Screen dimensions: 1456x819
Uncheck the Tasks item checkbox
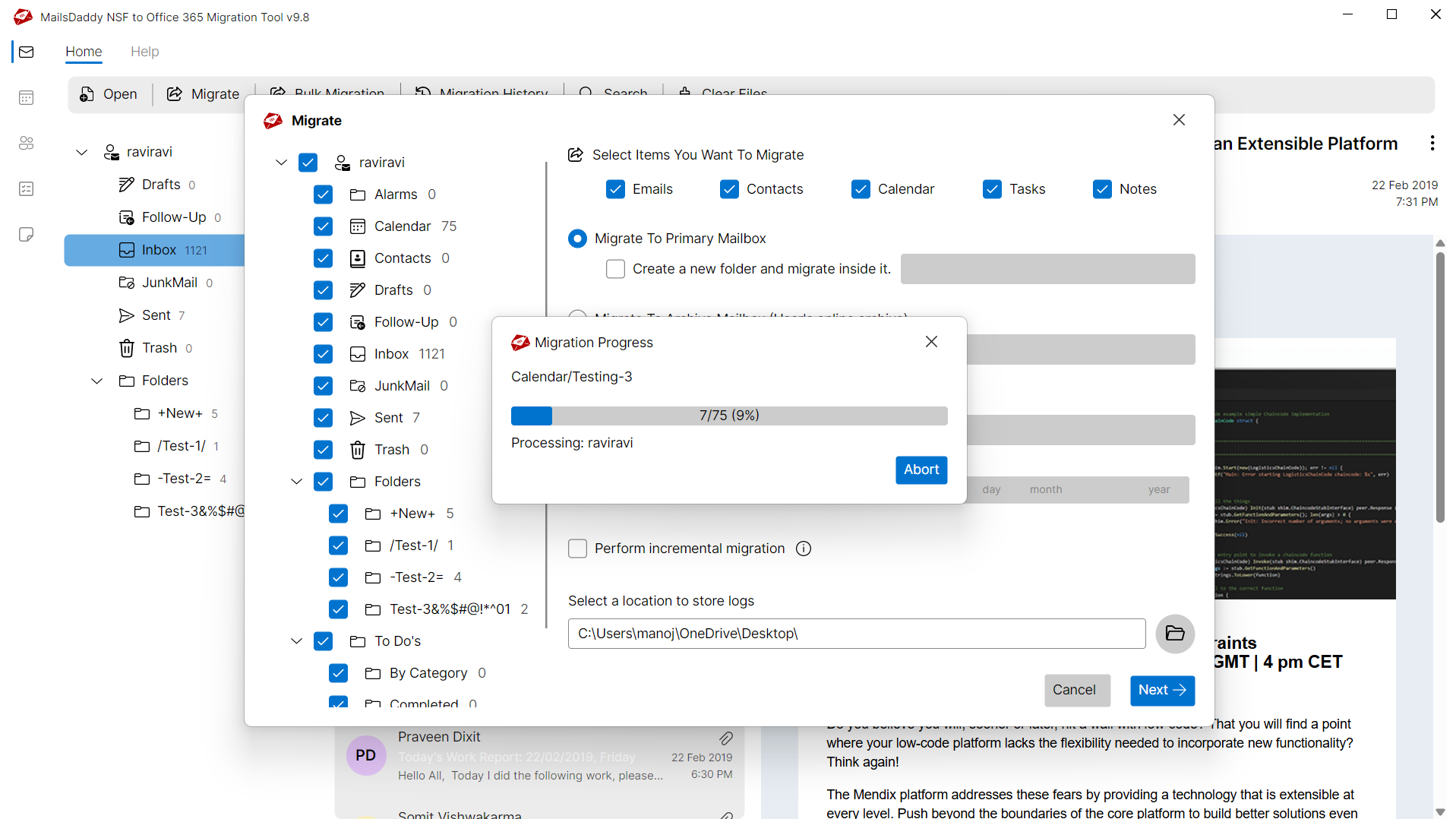click(x=992, y=189)
